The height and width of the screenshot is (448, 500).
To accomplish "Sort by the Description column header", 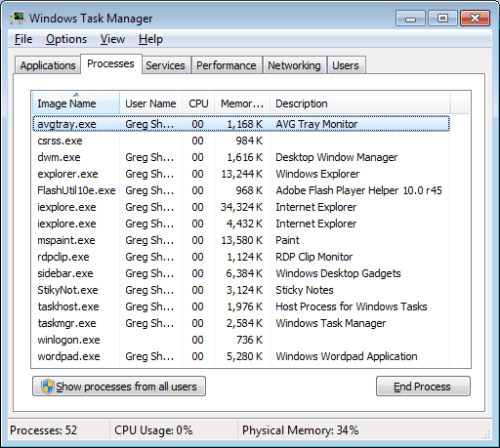I will (x=360, y=103).
